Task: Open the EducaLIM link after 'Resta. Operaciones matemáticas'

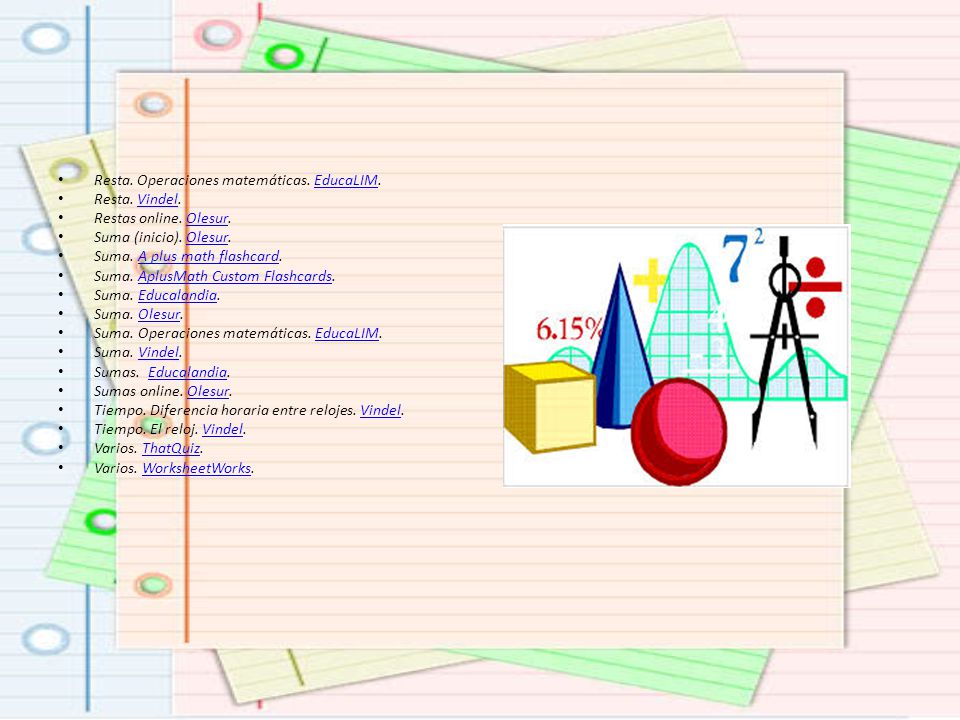Action: tap(346, 180)
